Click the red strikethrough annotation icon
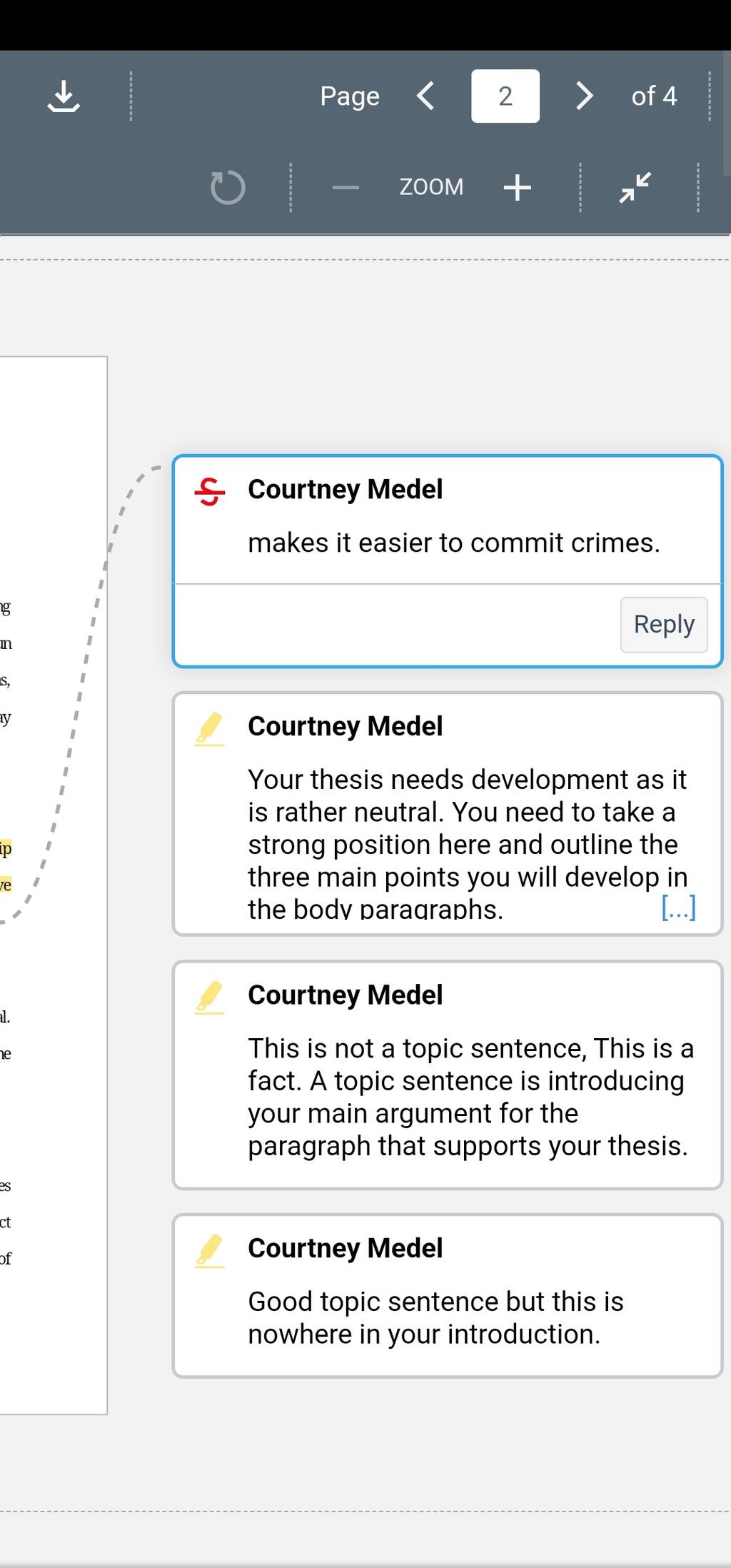731x1568 pixels. click(x=209, y=491)
